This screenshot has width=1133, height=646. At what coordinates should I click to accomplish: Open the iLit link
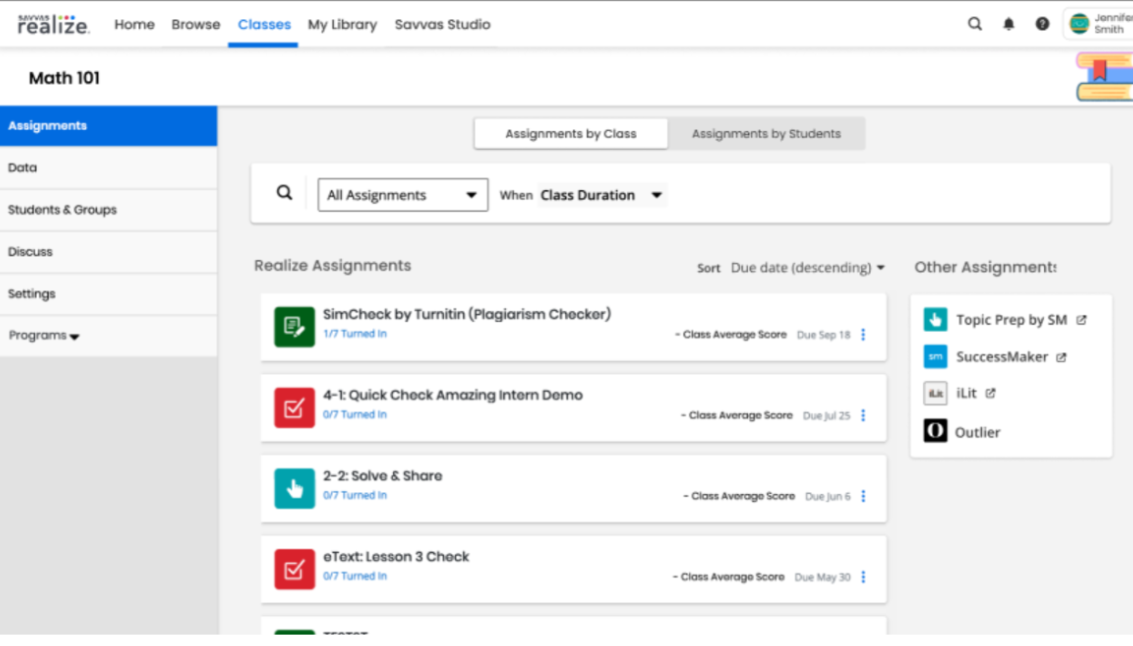pos(966,393)
